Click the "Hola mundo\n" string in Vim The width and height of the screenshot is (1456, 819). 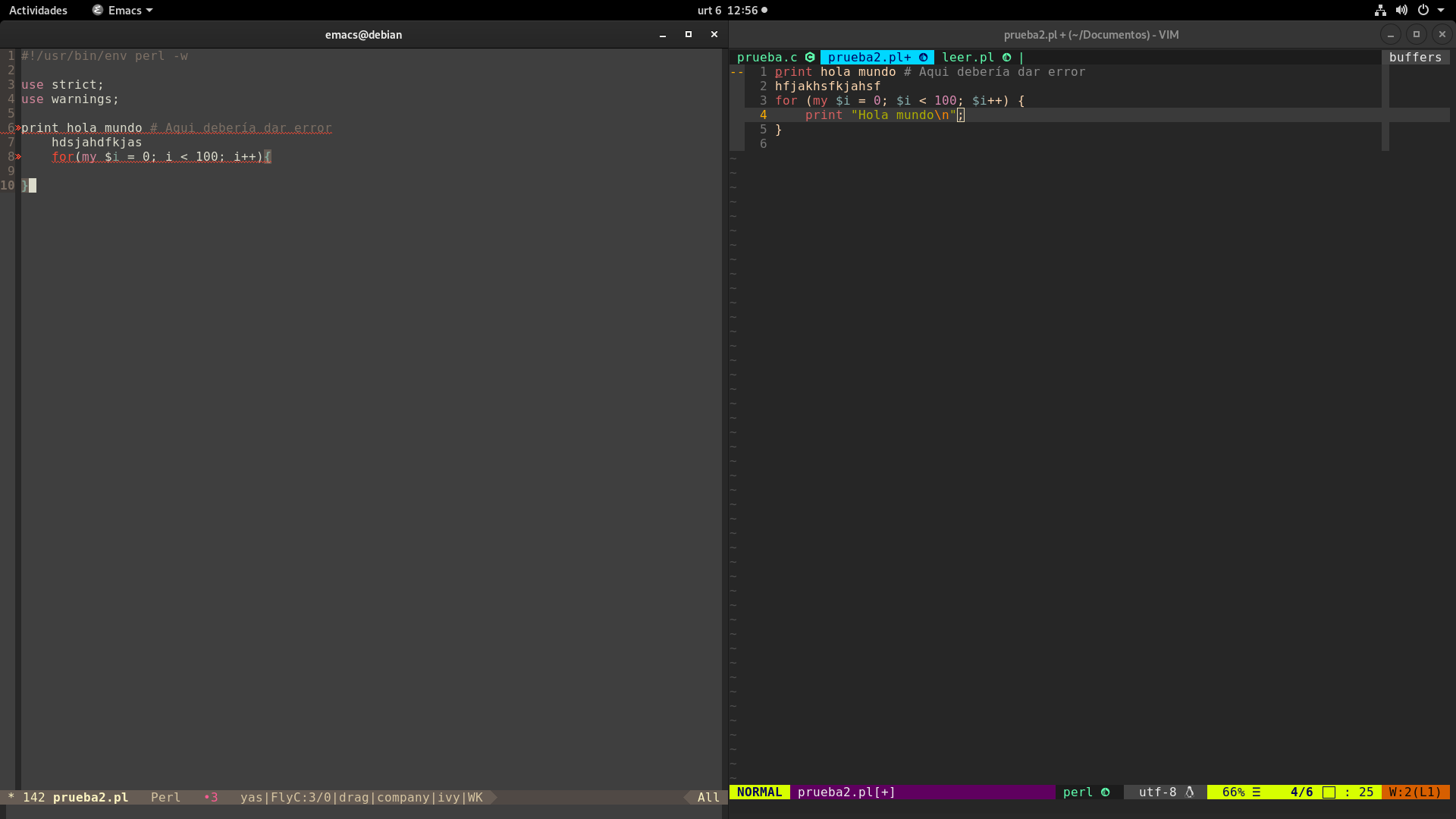[903, 115]
